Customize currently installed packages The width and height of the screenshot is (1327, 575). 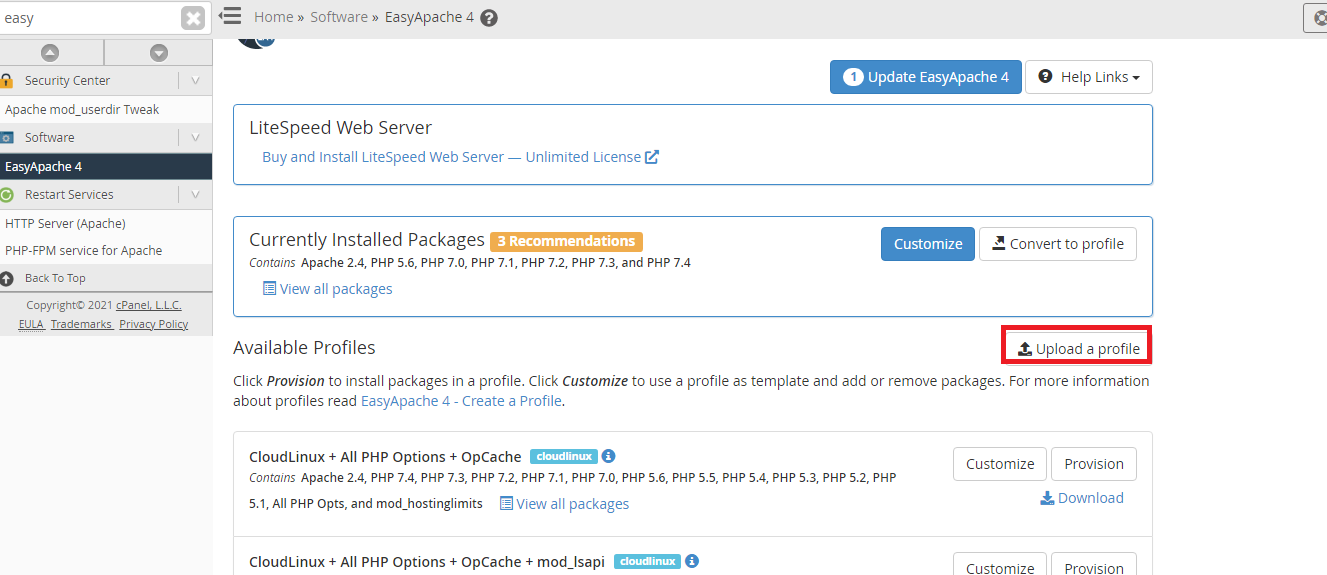[928, 244]
